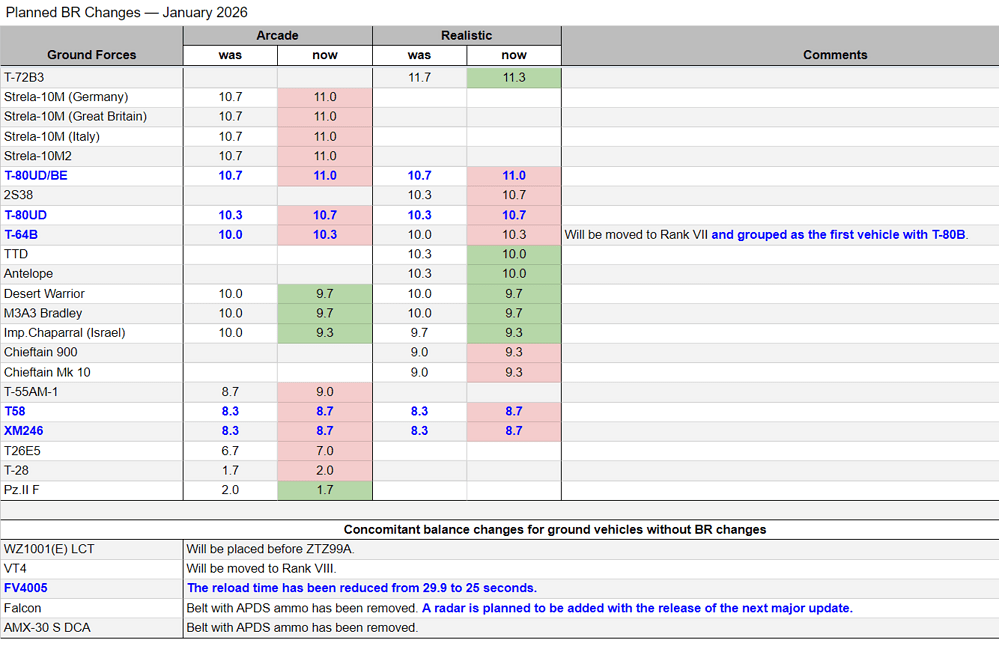Click the Realistic header cell
This screenshot has width=999, height=649.
467,35
